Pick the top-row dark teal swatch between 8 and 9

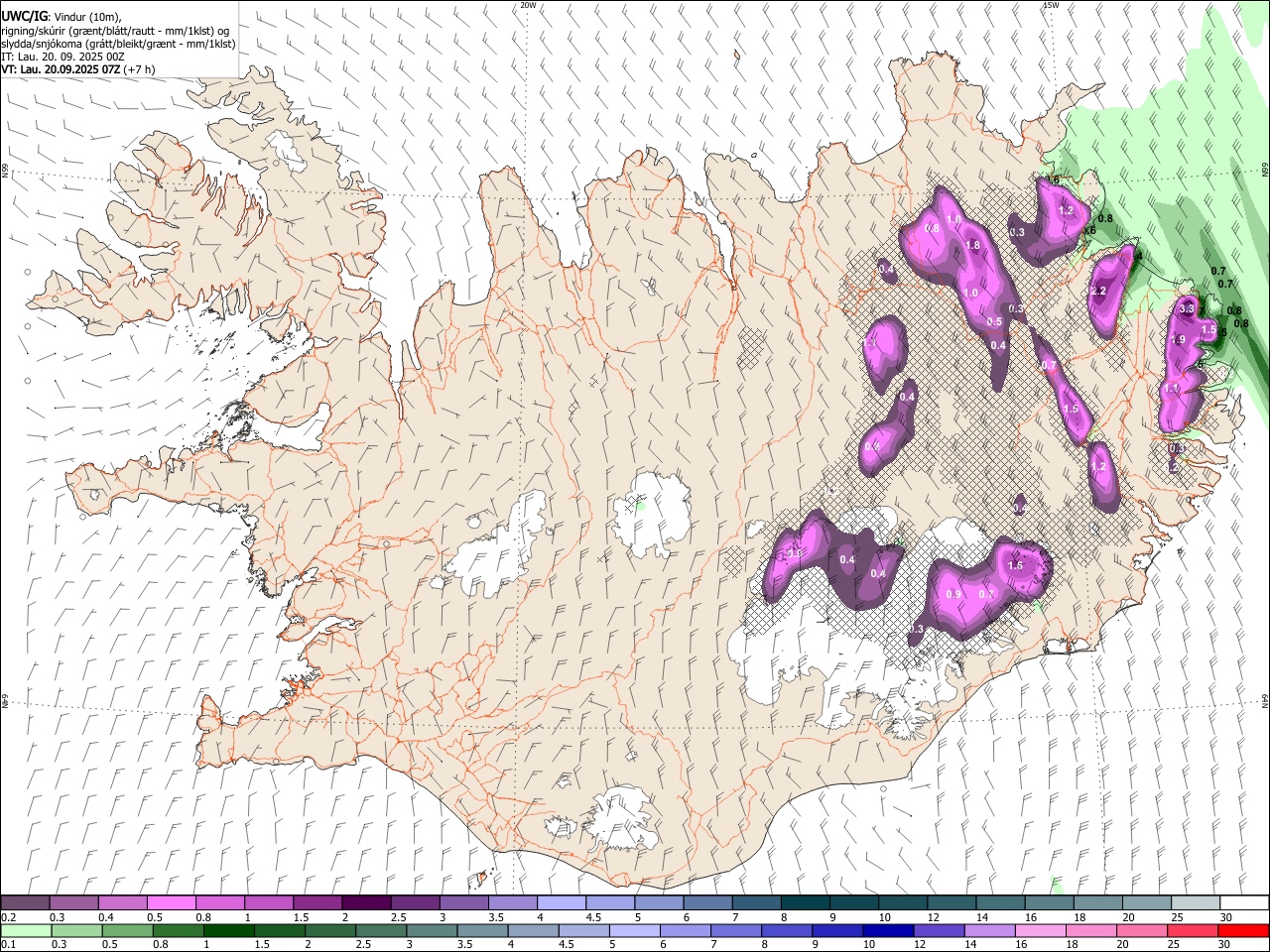coord(805,903)
